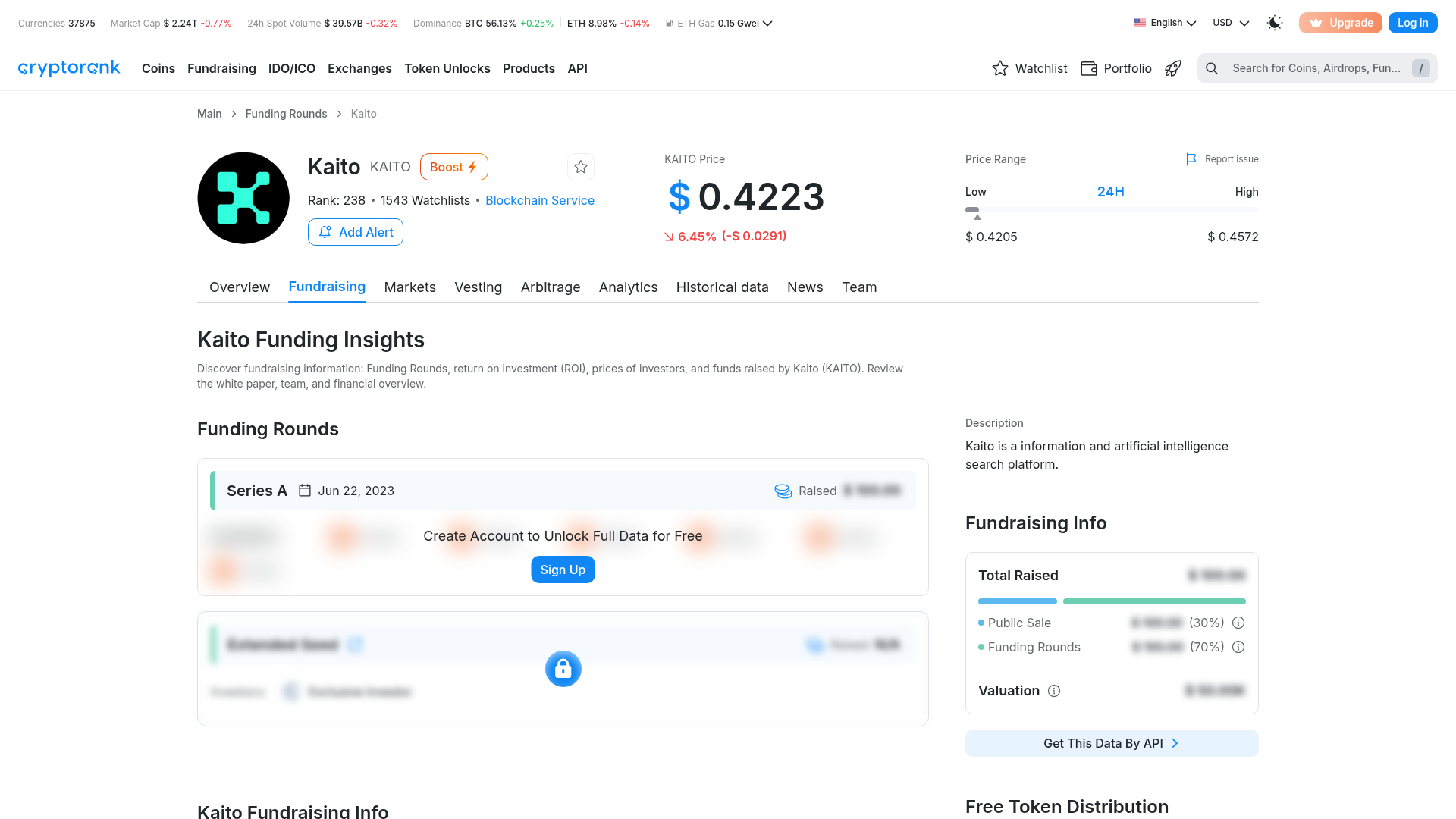This screenshot has width=1456, height=819.
Task: Switch to the News tab
Action: [805, 287]
